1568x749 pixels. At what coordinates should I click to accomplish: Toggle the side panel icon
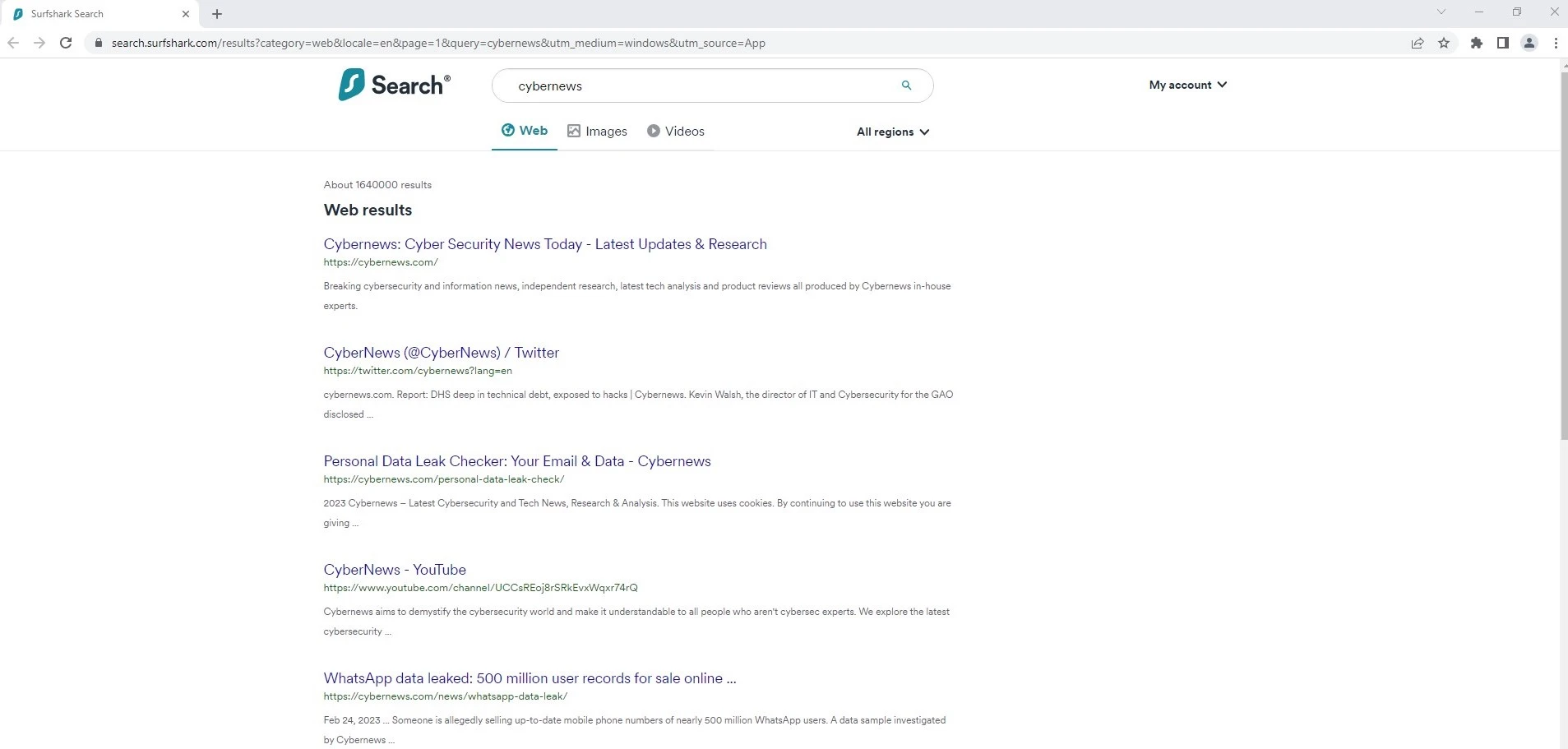pos(1502,43)
